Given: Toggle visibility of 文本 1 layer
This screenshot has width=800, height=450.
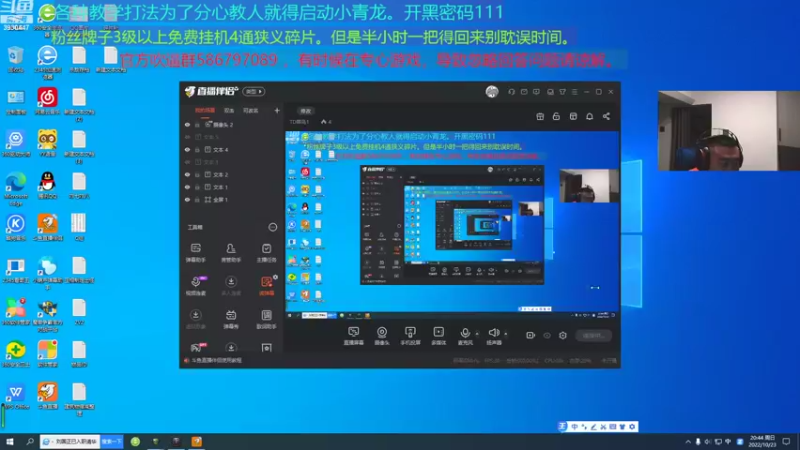Looking at the screenshot, I should pyautogui.click(x=187, y=187).
